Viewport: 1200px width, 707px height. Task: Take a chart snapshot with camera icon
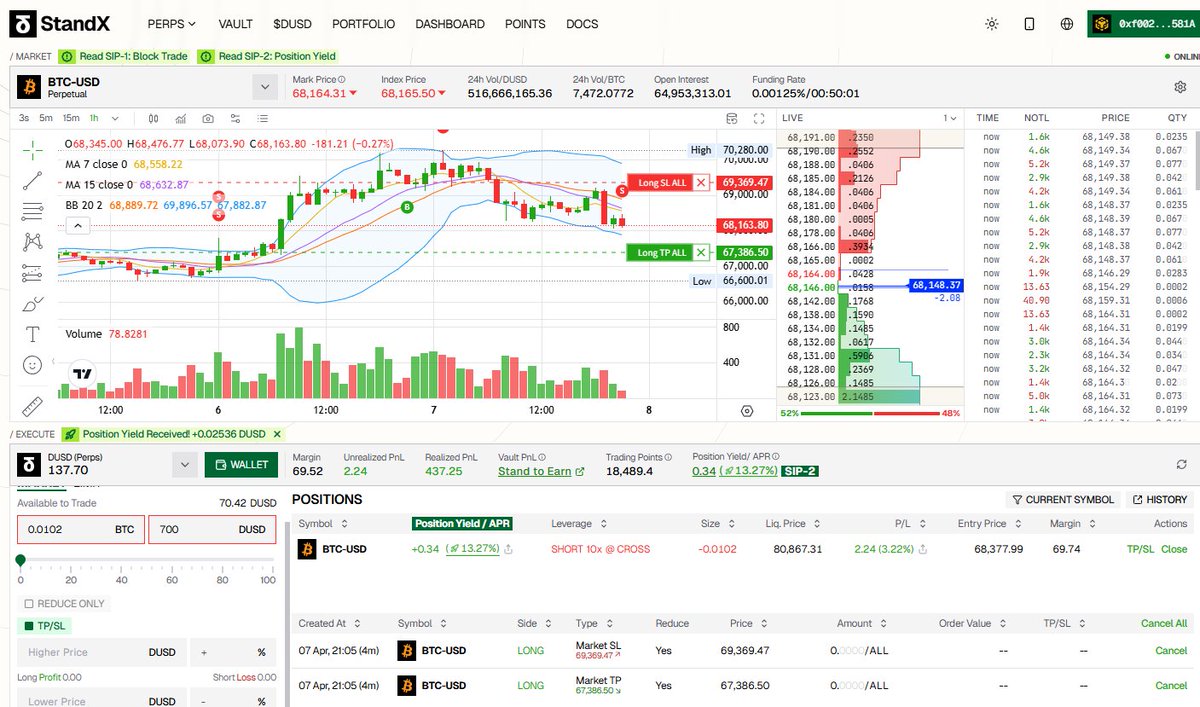(207, 118)
